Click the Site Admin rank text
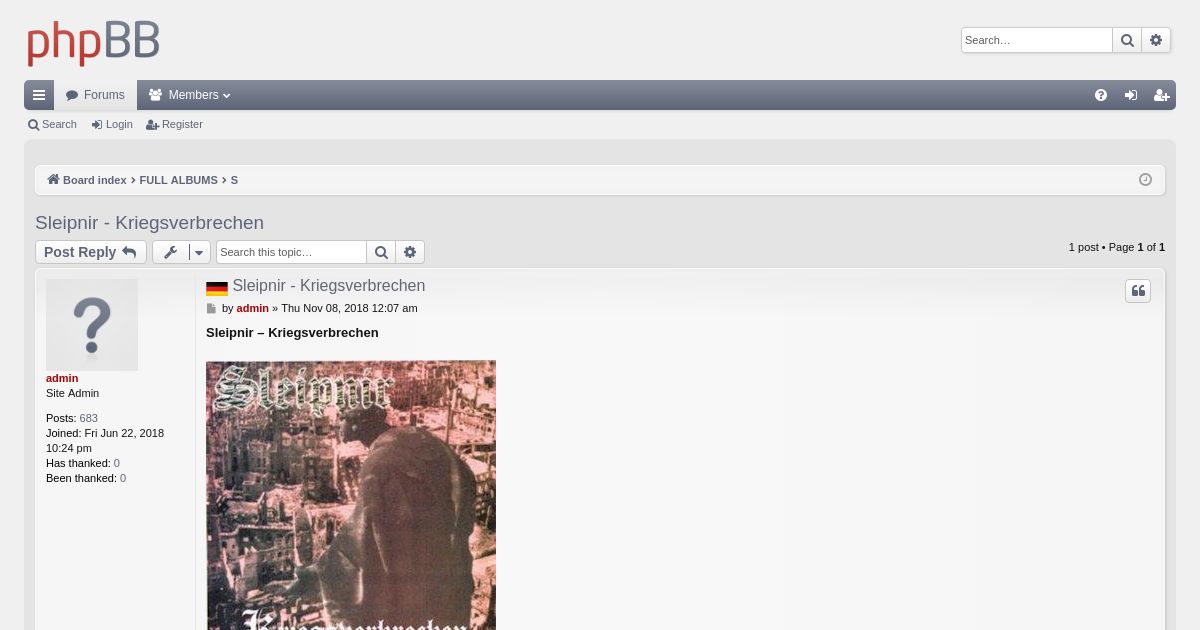This screenshot has width=1200, height=630. pos(72,393)
